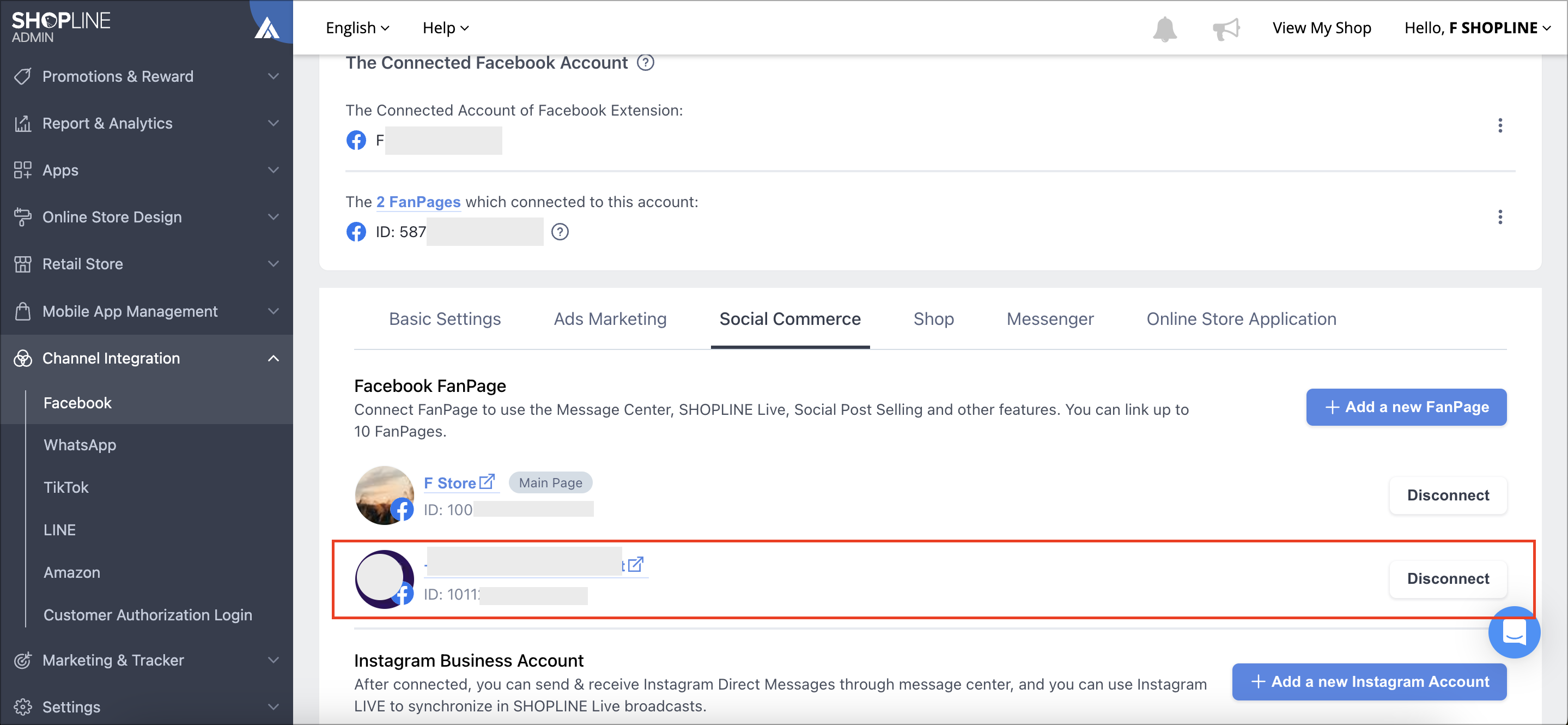The image size is (1568, 725).
Task: Collapse the Channel Integration section
Action: (x=274, y=358)
